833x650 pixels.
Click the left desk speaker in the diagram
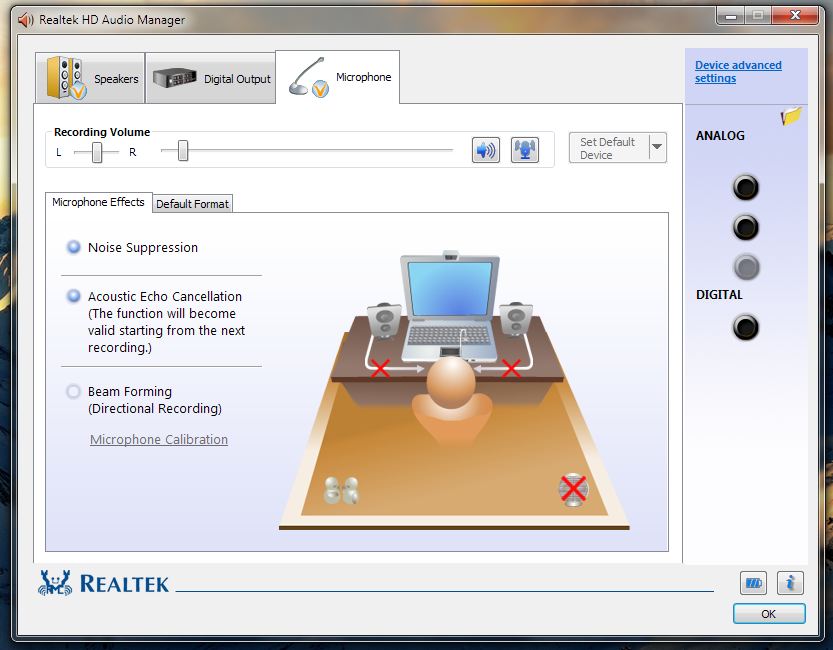384,320
